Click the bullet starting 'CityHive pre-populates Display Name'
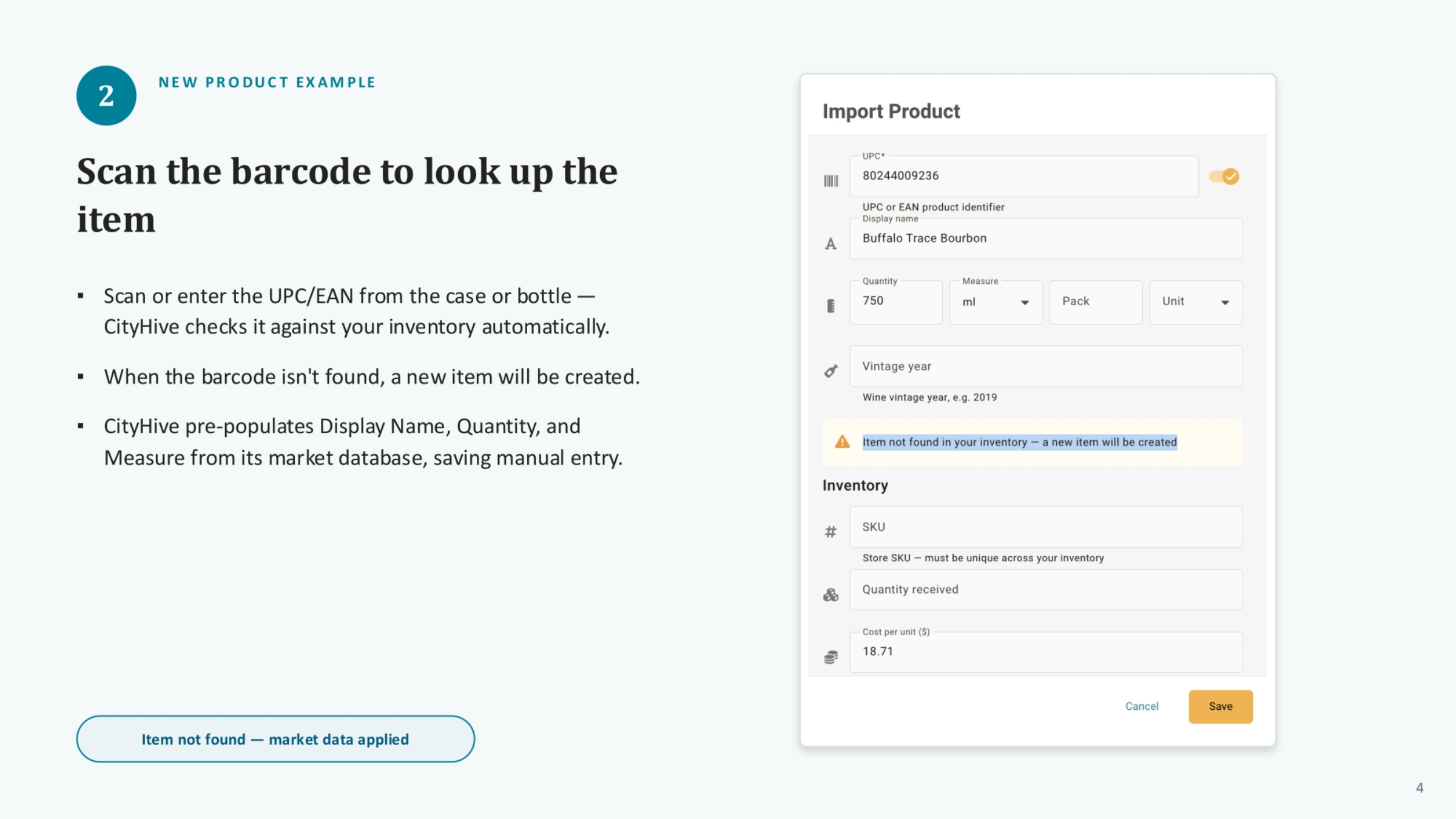Image resolution: width=1456 pixels, height=819 pixels. coord(363,442)
